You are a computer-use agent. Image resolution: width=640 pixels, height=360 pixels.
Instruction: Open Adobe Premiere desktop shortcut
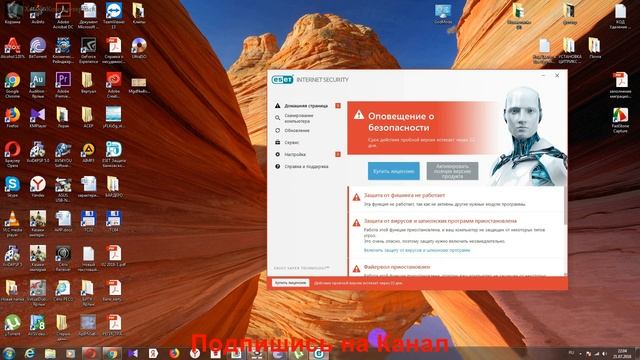63,85
